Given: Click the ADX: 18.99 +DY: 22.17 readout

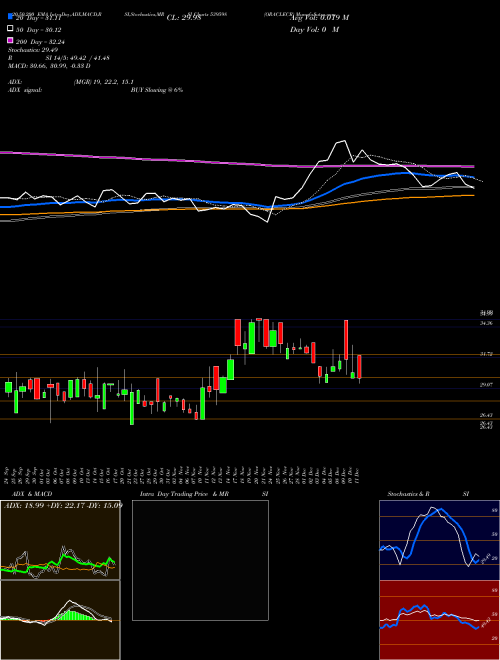Looking at the screenshot, I should [63, 505].
